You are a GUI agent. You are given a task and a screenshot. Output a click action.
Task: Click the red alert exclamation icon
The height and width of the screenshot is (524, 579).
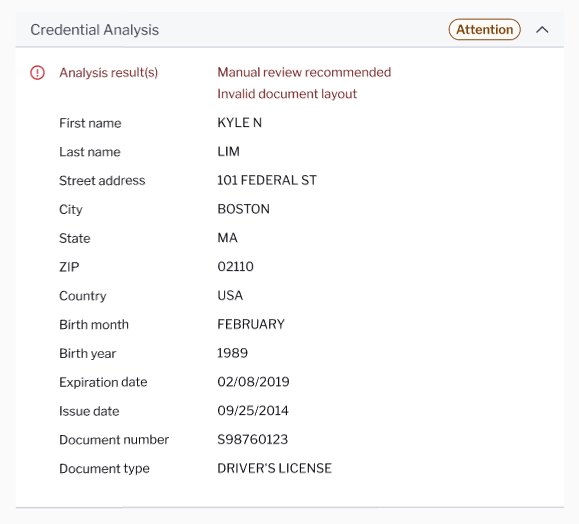[37, 72]
